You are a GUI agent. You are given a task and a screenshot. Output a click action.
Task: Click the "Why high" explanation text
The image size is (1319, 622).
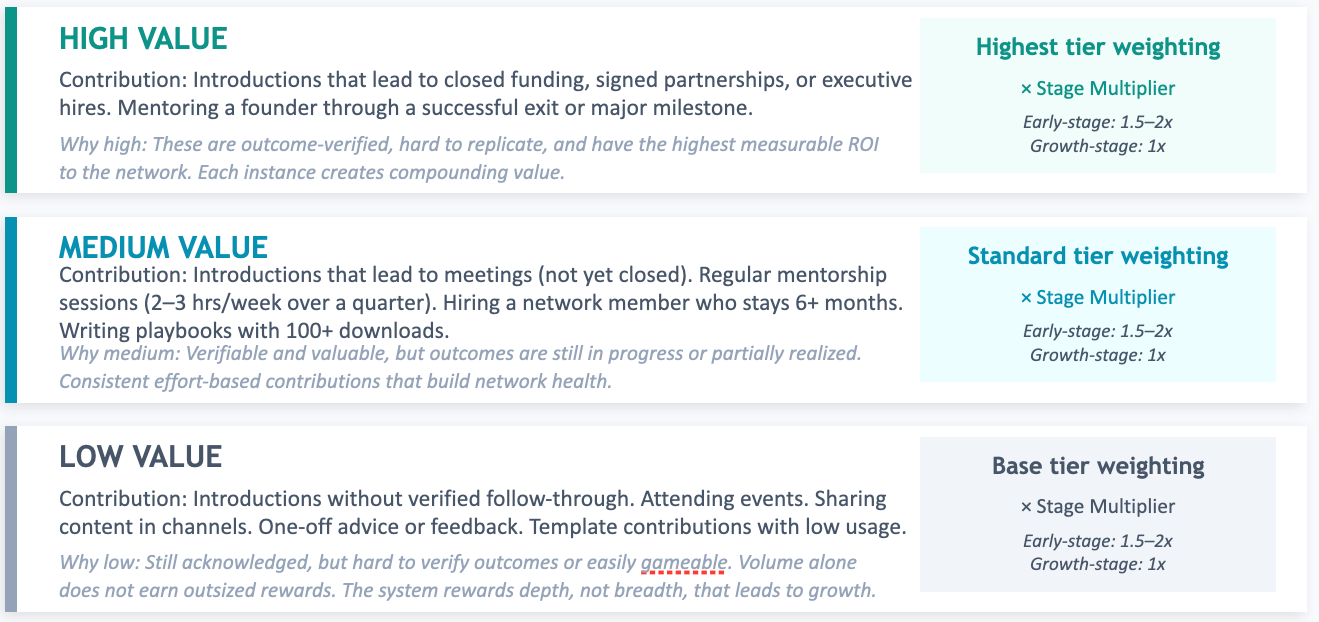click(468, 158)
